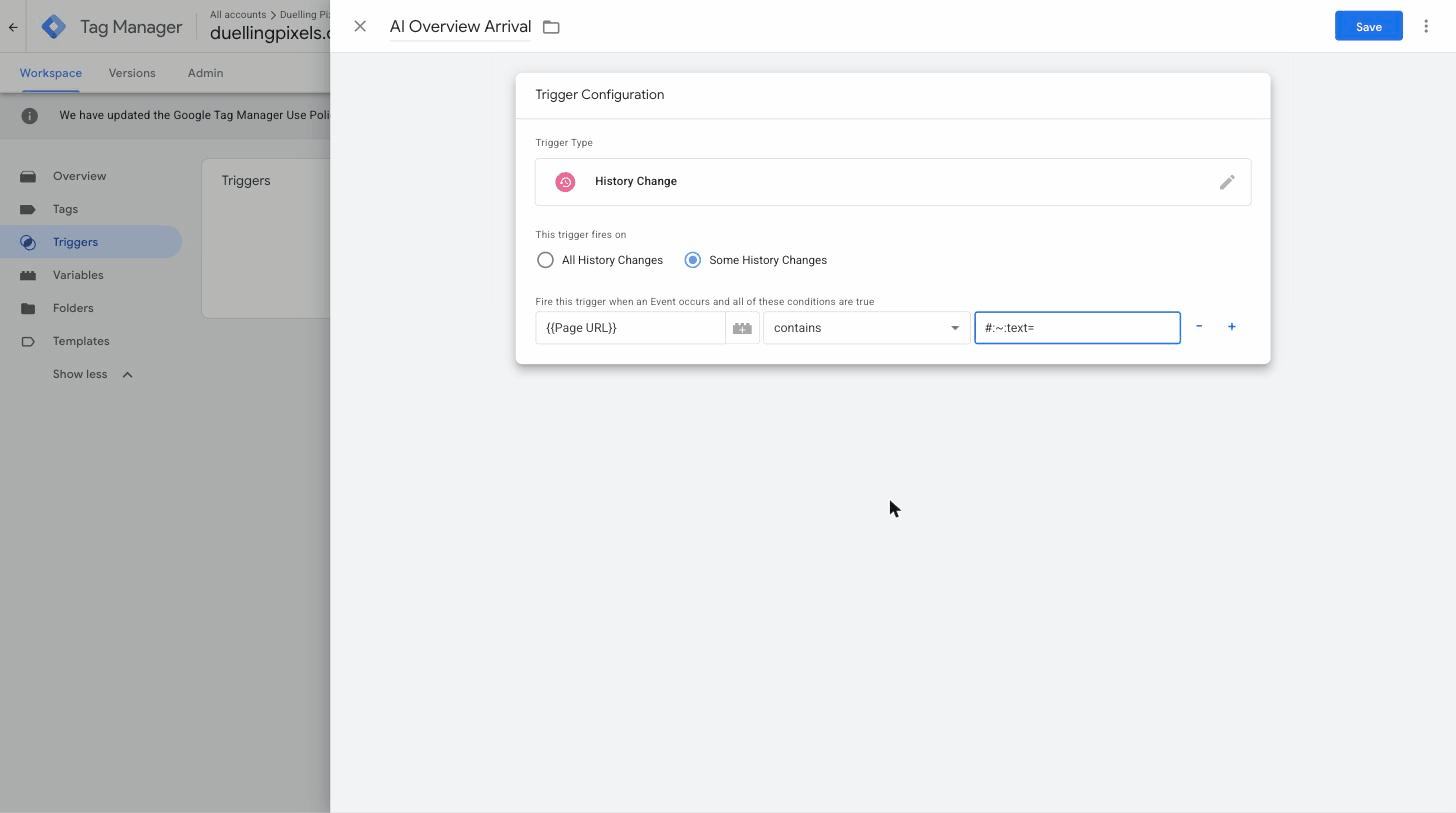
Task: Click the History Change type label
Action: coord(636,181)
